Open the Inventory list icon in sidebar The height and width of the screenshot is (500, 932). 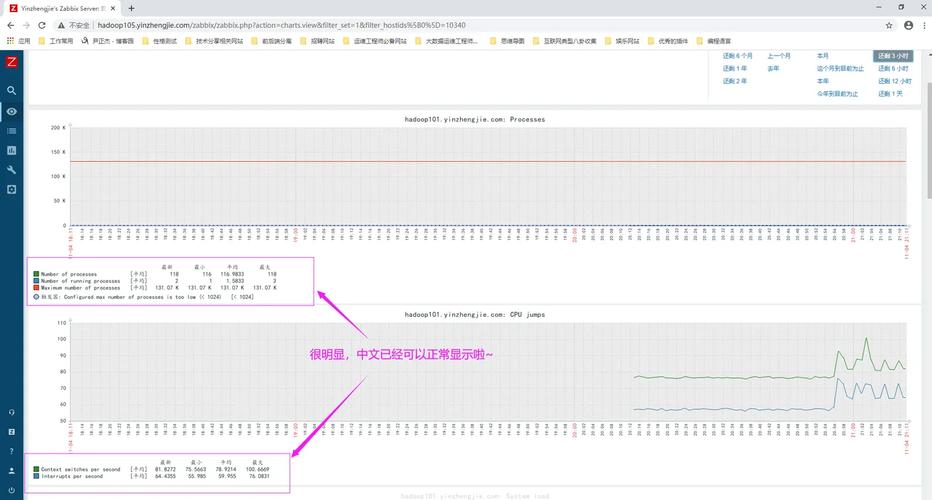[x=11, y=131]
